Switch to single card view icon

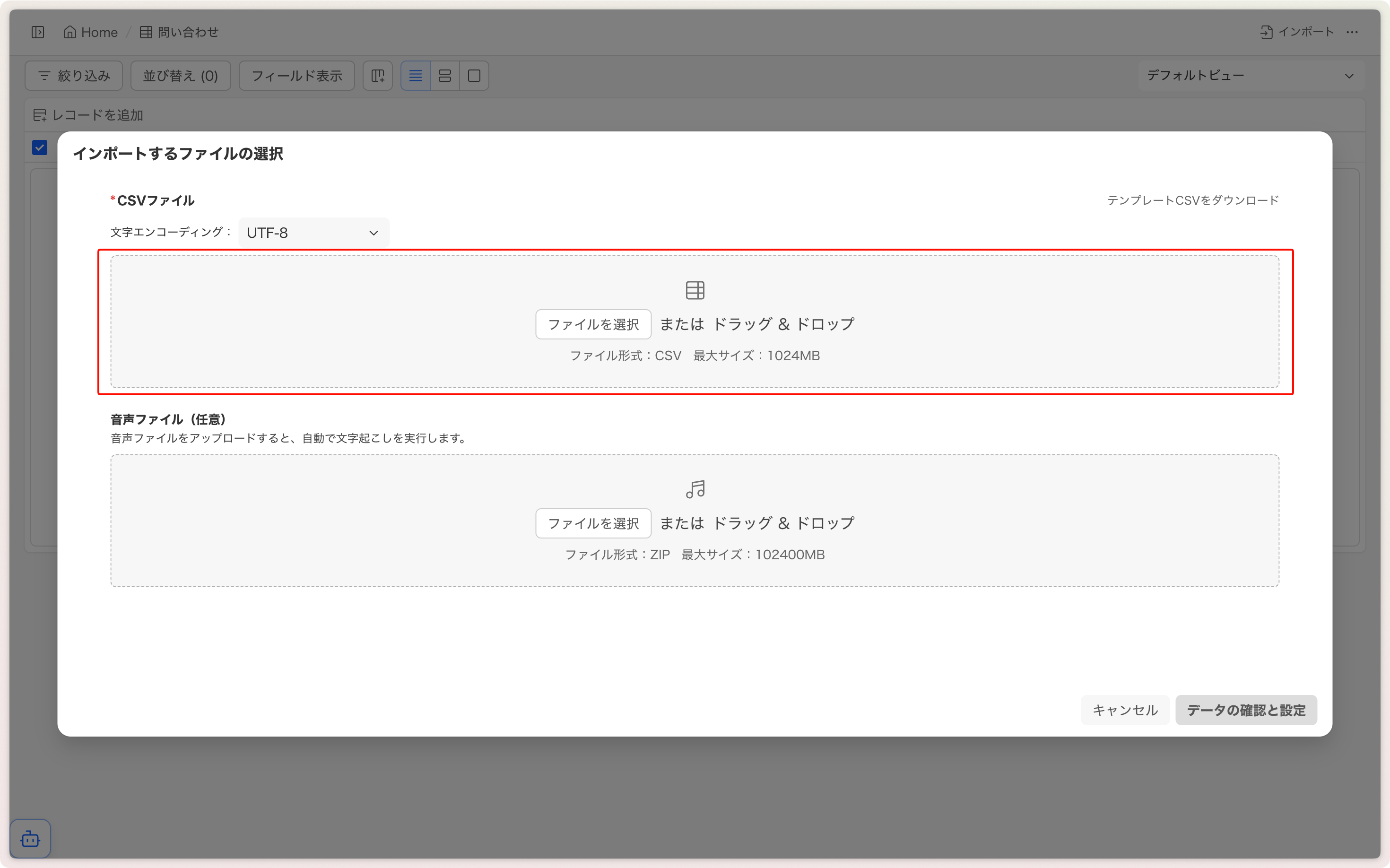pyautogui.click(x=474, y=76)
